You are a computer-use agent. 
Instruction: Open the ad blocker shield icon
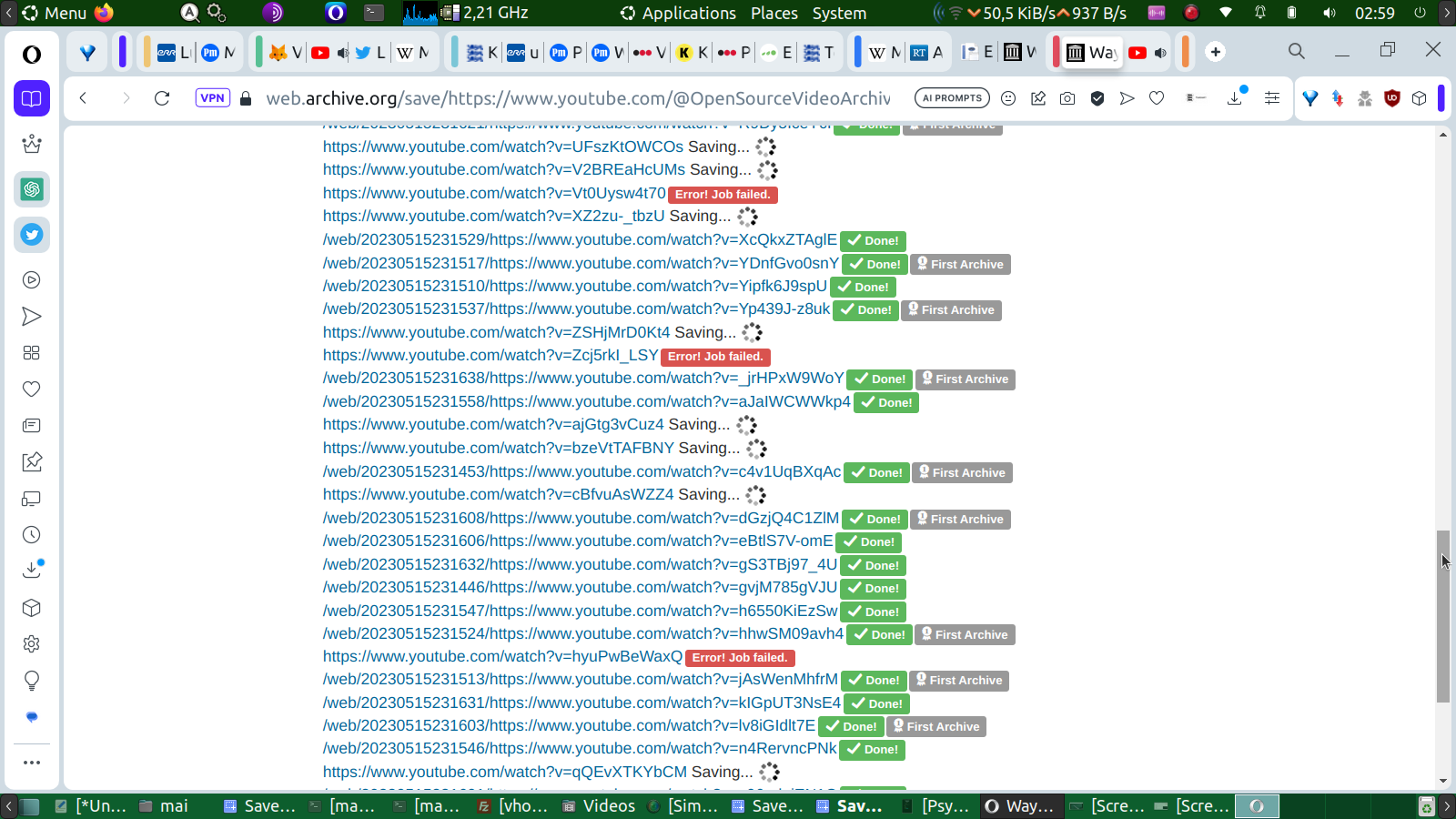1097,98
